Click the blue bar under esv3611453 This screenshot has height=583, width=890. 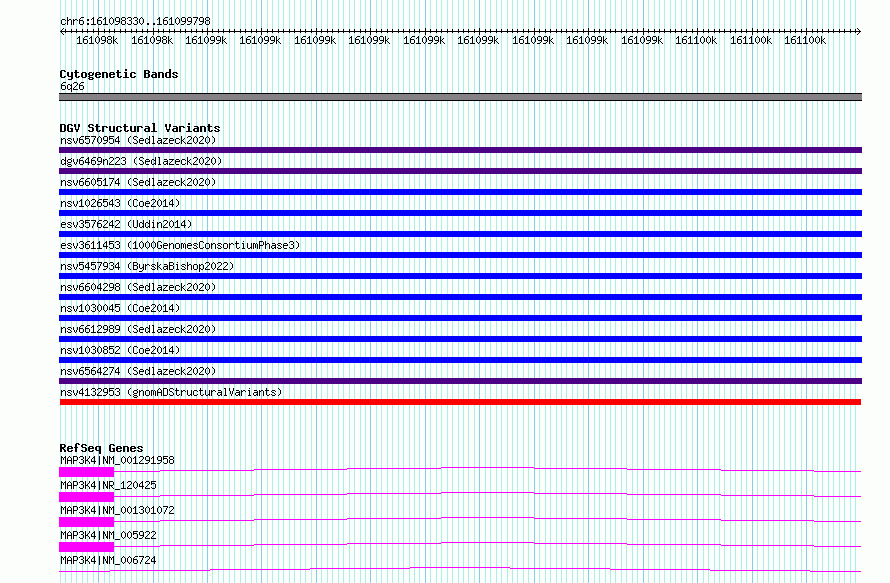click(460, 255)
